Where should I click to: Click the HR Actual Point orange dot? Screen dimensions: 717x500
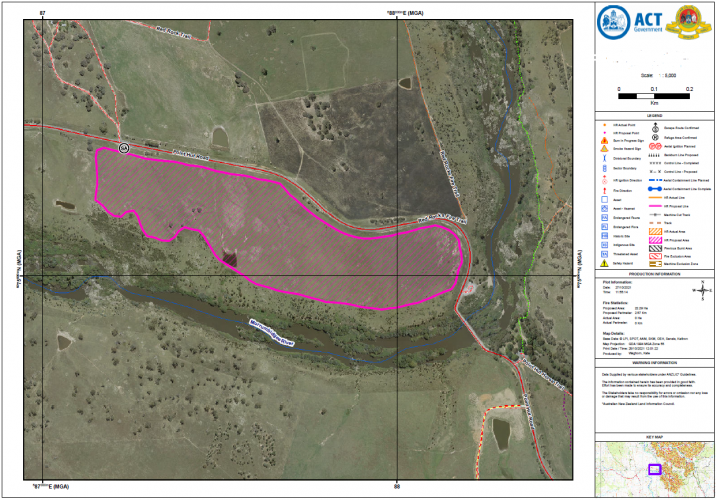pos(605,125)
